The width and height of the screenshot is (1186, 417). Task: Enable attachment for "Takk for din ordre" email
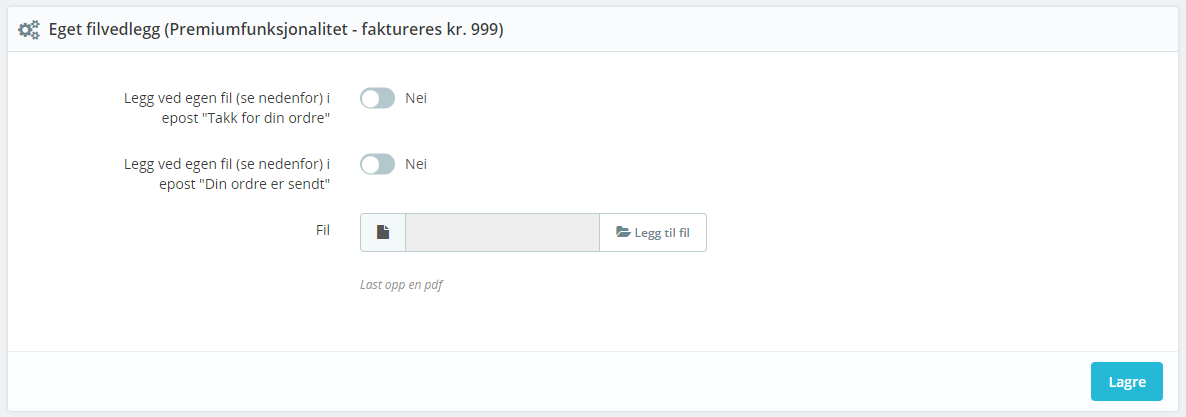[377, 98]
